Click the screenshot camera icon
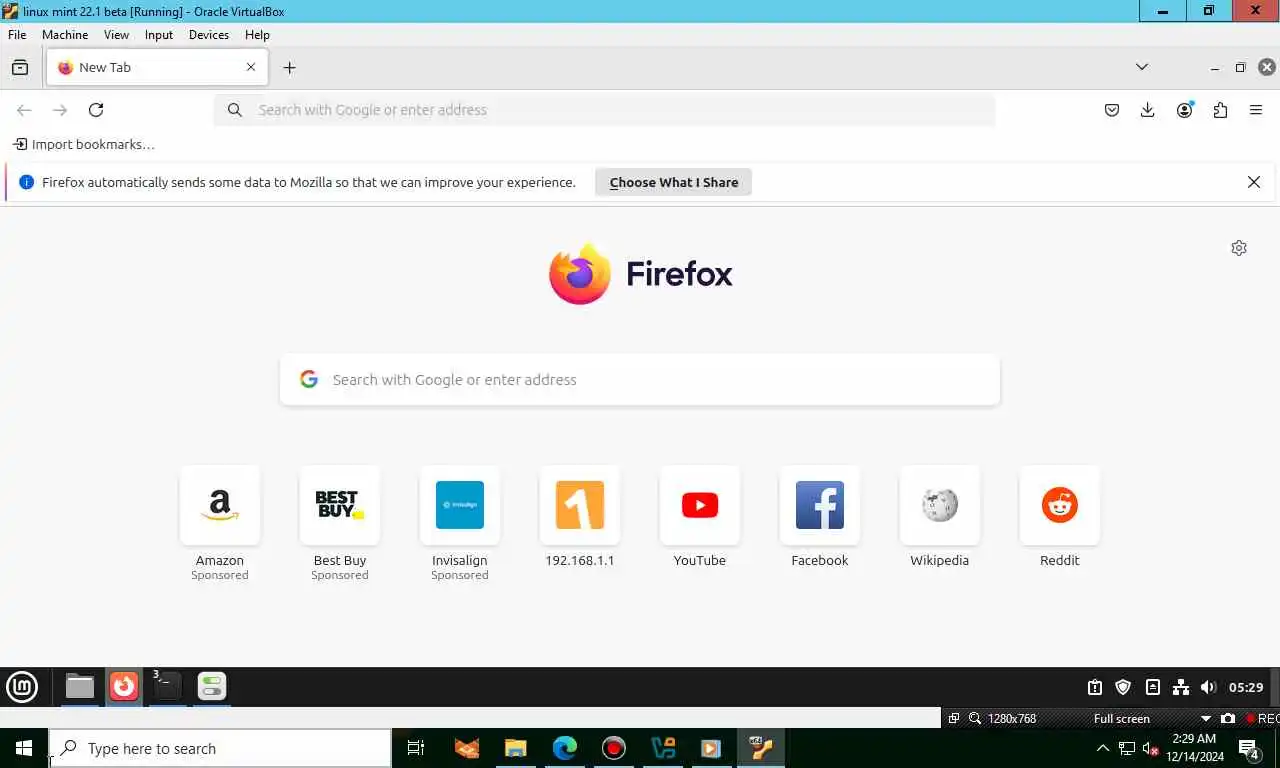The height and width of the screenshot is (768, 1280). click(1228, 718)
